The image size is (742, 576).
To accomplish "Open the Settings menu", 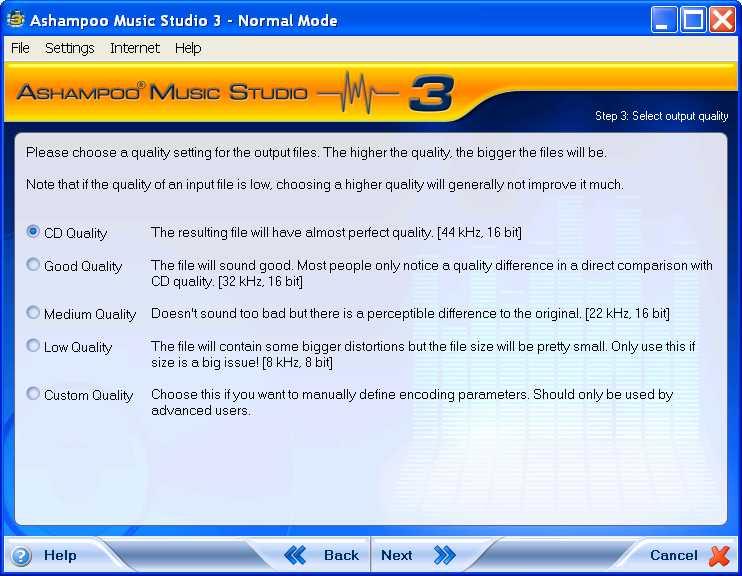I will click(69, 48).
